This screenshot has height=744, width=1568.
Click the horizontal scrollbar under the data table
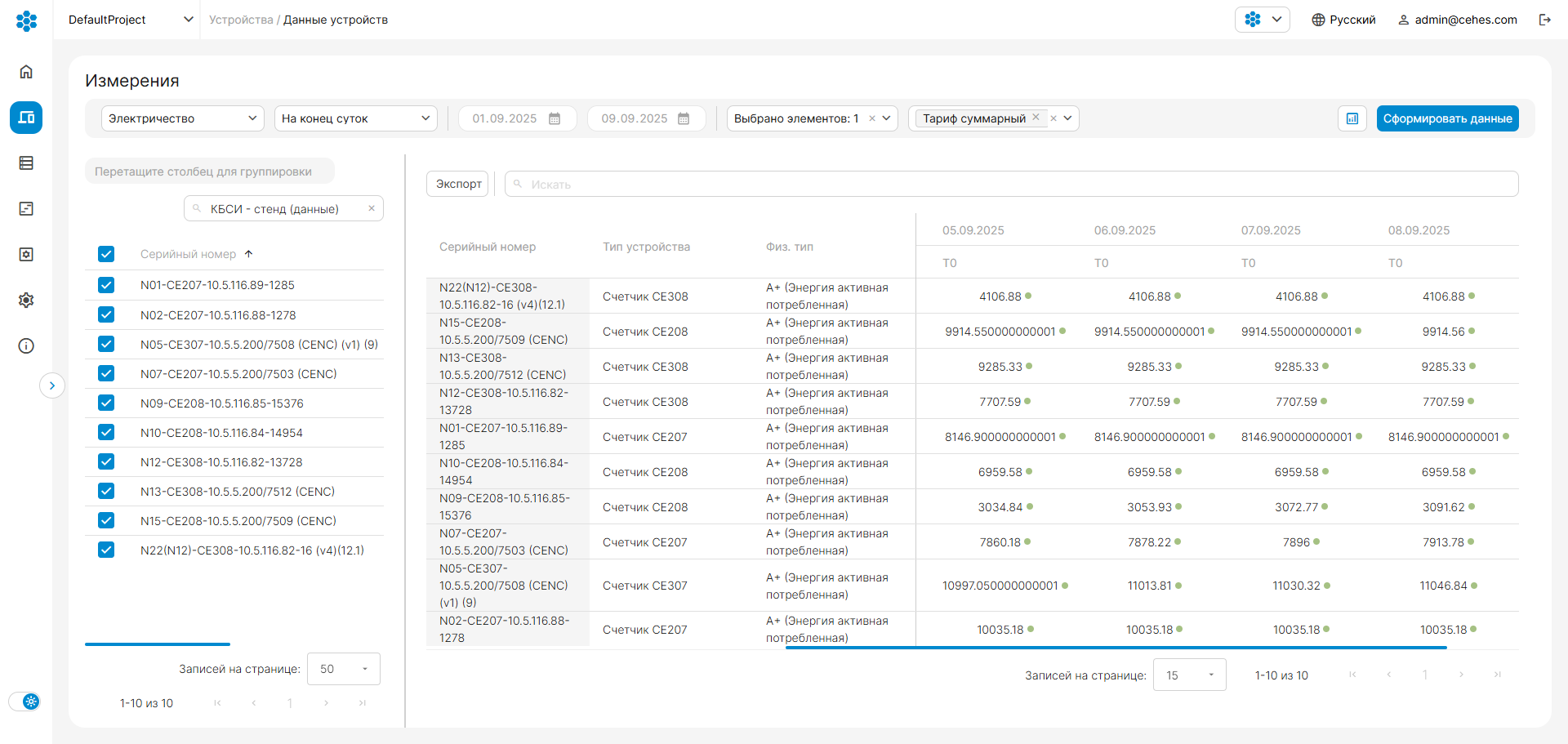[x=1116, y=648]
